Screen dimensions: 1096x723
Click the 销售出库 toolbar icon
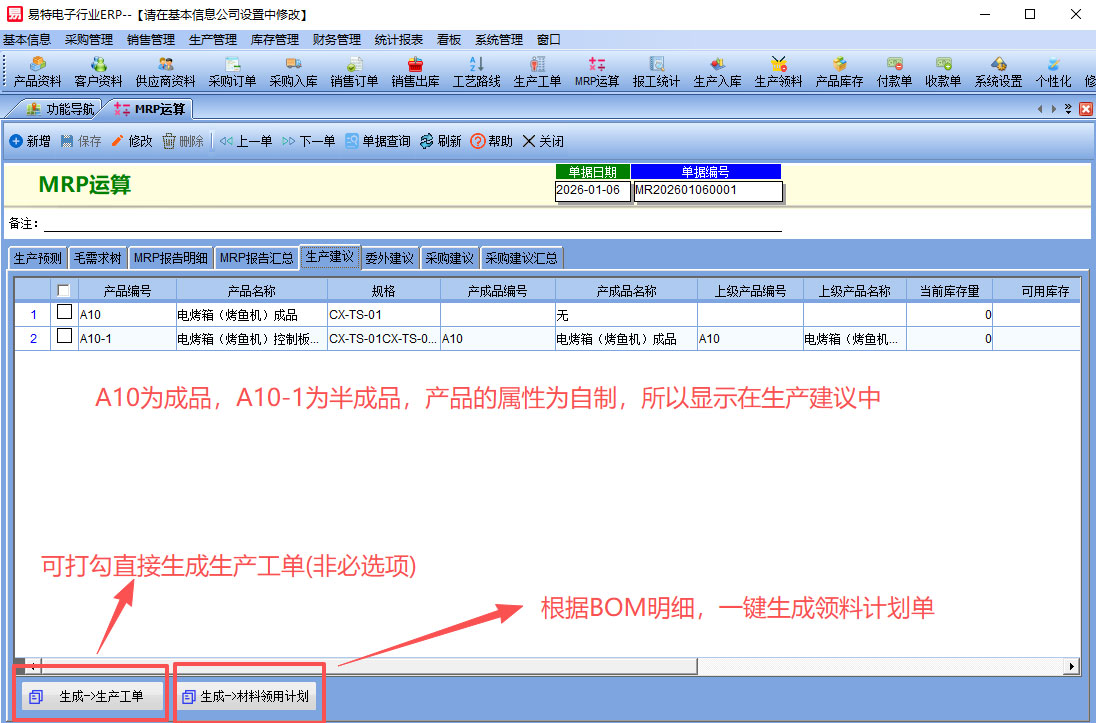(415, 72)
